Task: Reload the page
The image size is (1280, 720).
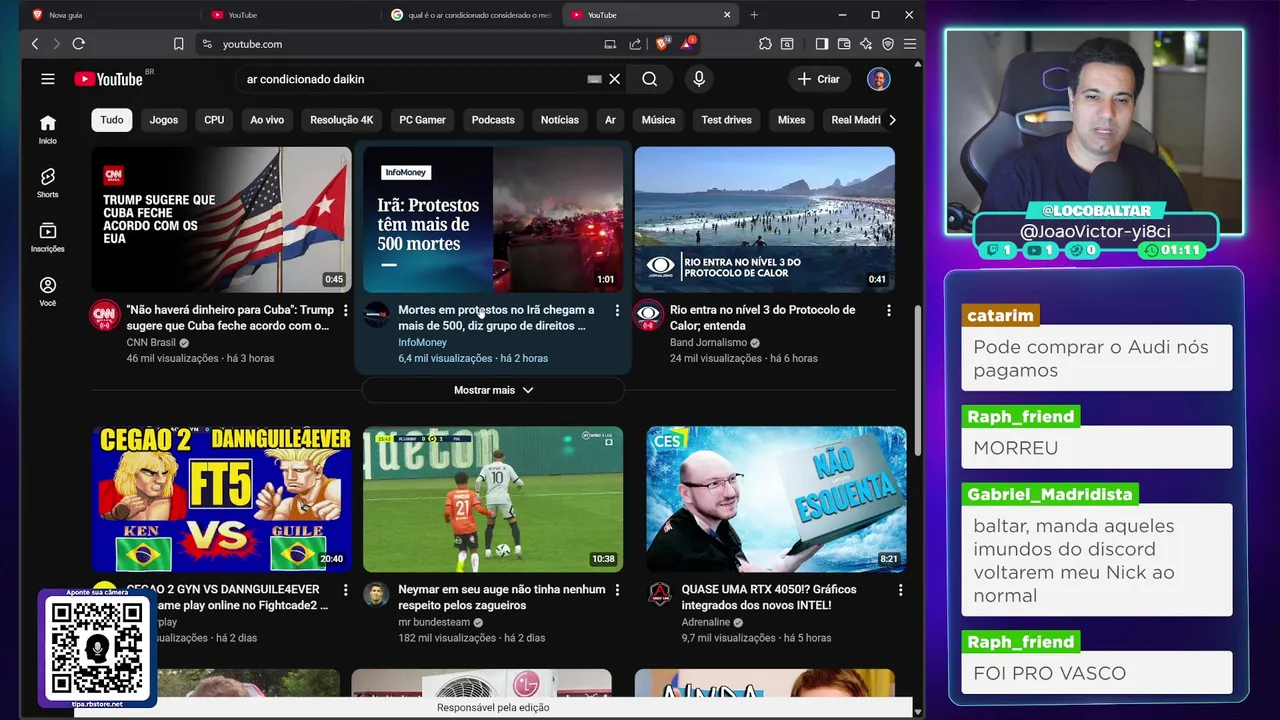Action: coord(78,44)
